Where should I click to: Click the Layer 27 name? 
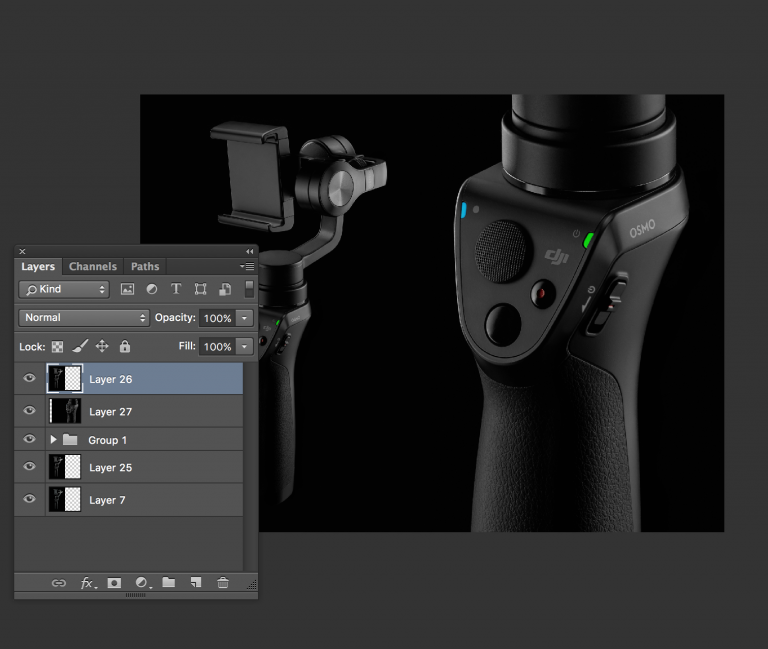pyautogui.click(x=111, y=412)
